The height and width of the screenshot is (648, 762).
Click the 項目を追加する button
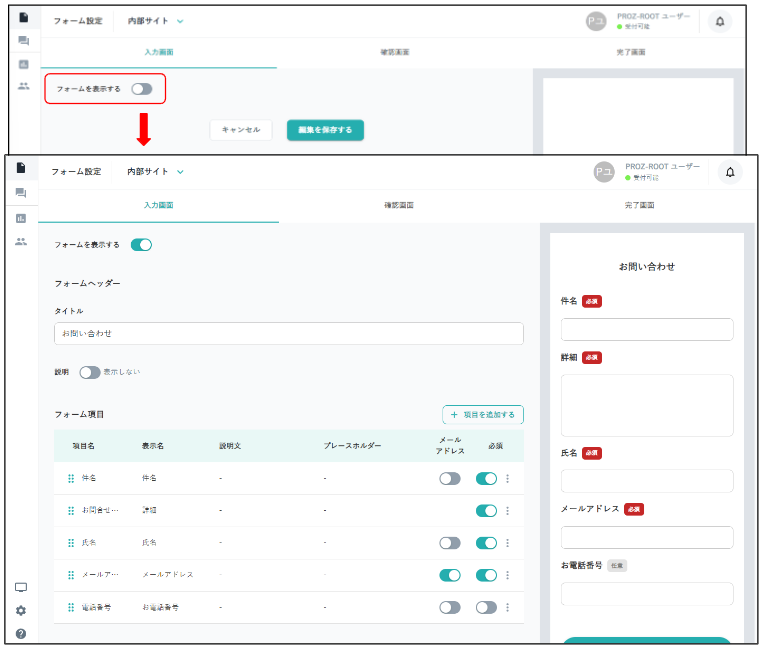482,414
